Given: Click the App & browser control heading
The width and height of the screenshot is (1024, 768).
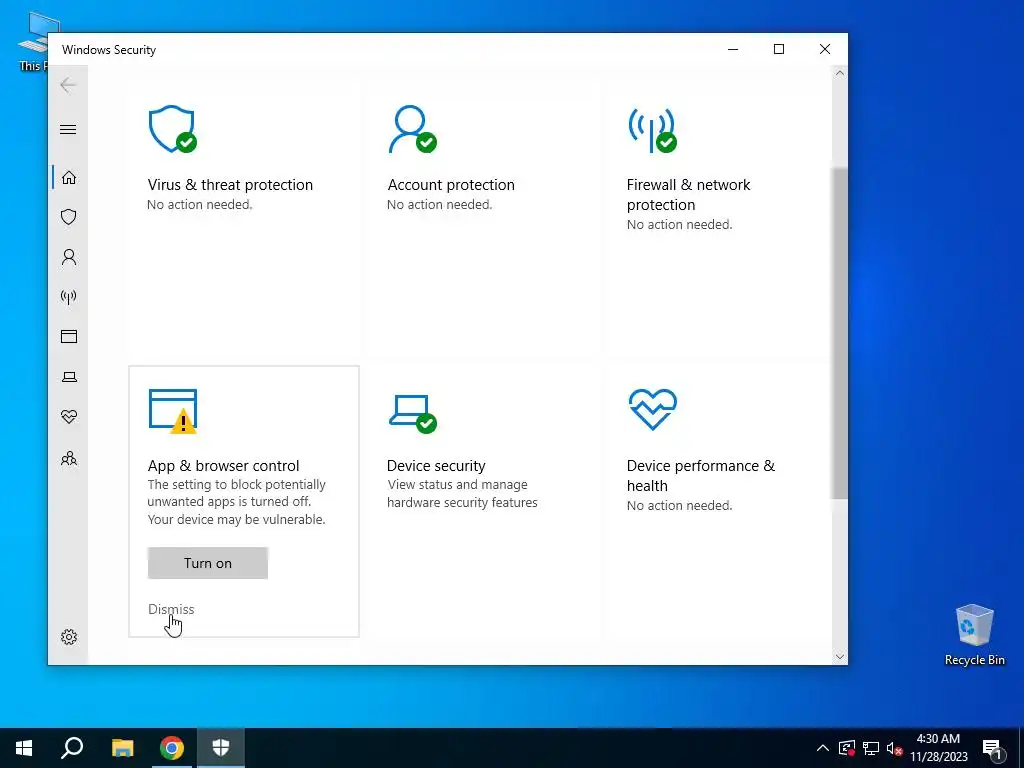Looking at the screenshot, I should tap(223, 466).
